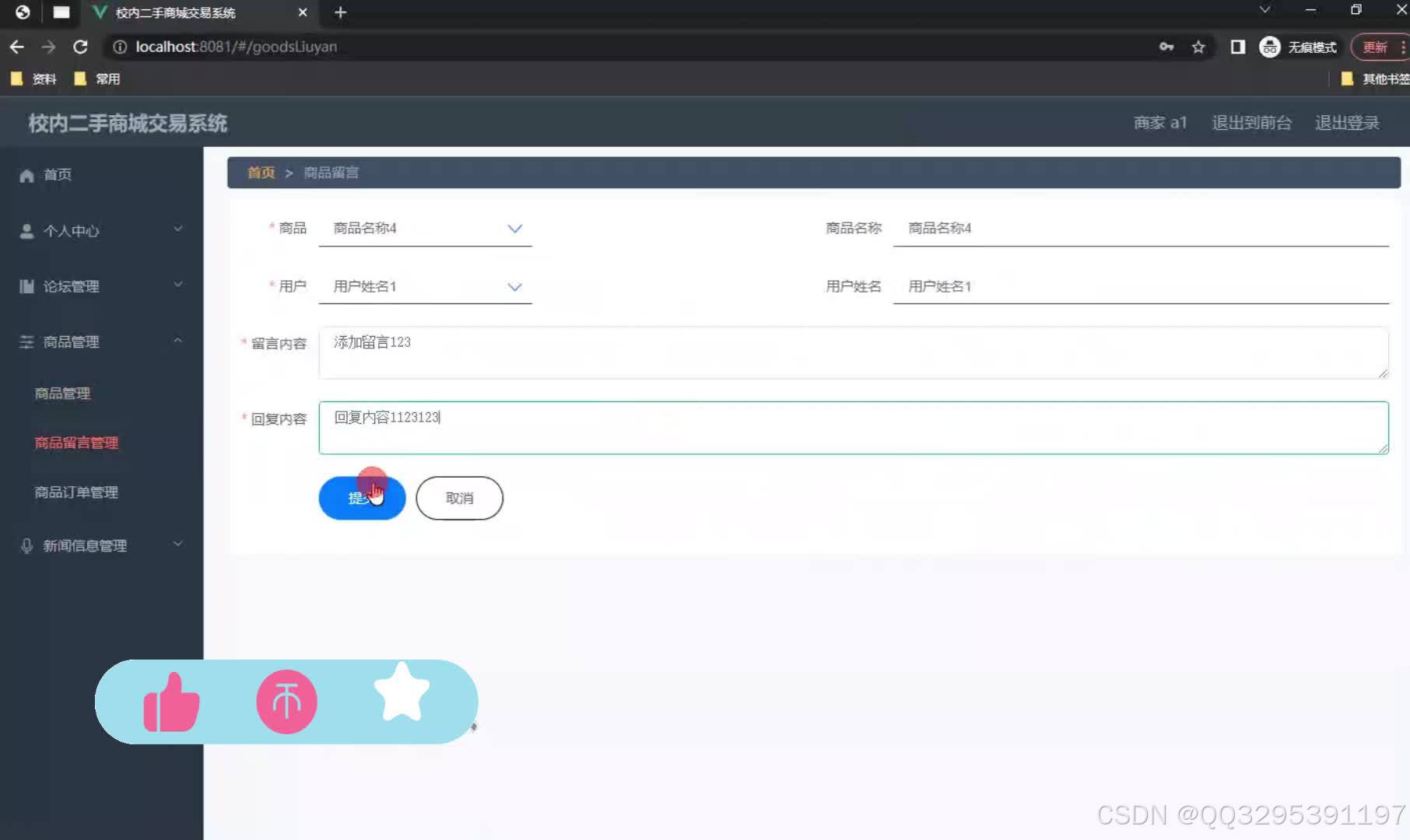Open the 商品 dropdown showing 商品名称4
The height and width of the screenshot is (840, 1410).
click(x=426, y=228)
